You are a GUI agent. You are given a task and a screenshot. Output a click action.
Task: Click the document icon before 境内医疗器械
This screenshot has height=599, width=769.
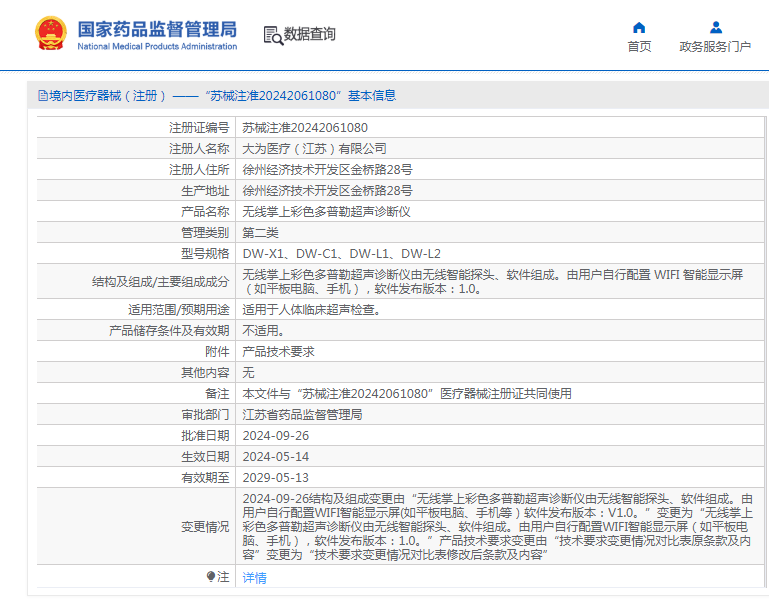click(x=43, y=96)
